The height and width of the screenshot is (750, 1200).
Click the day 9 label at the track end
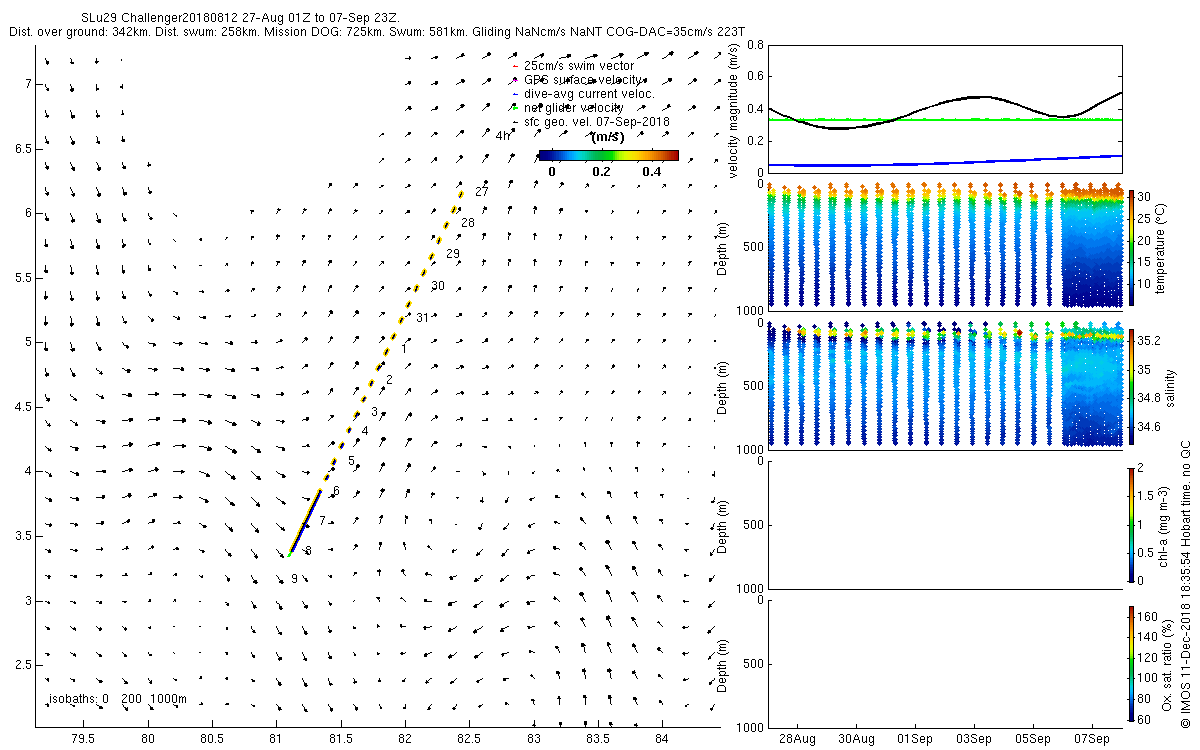pyautogui.click(x=294, y=578)
